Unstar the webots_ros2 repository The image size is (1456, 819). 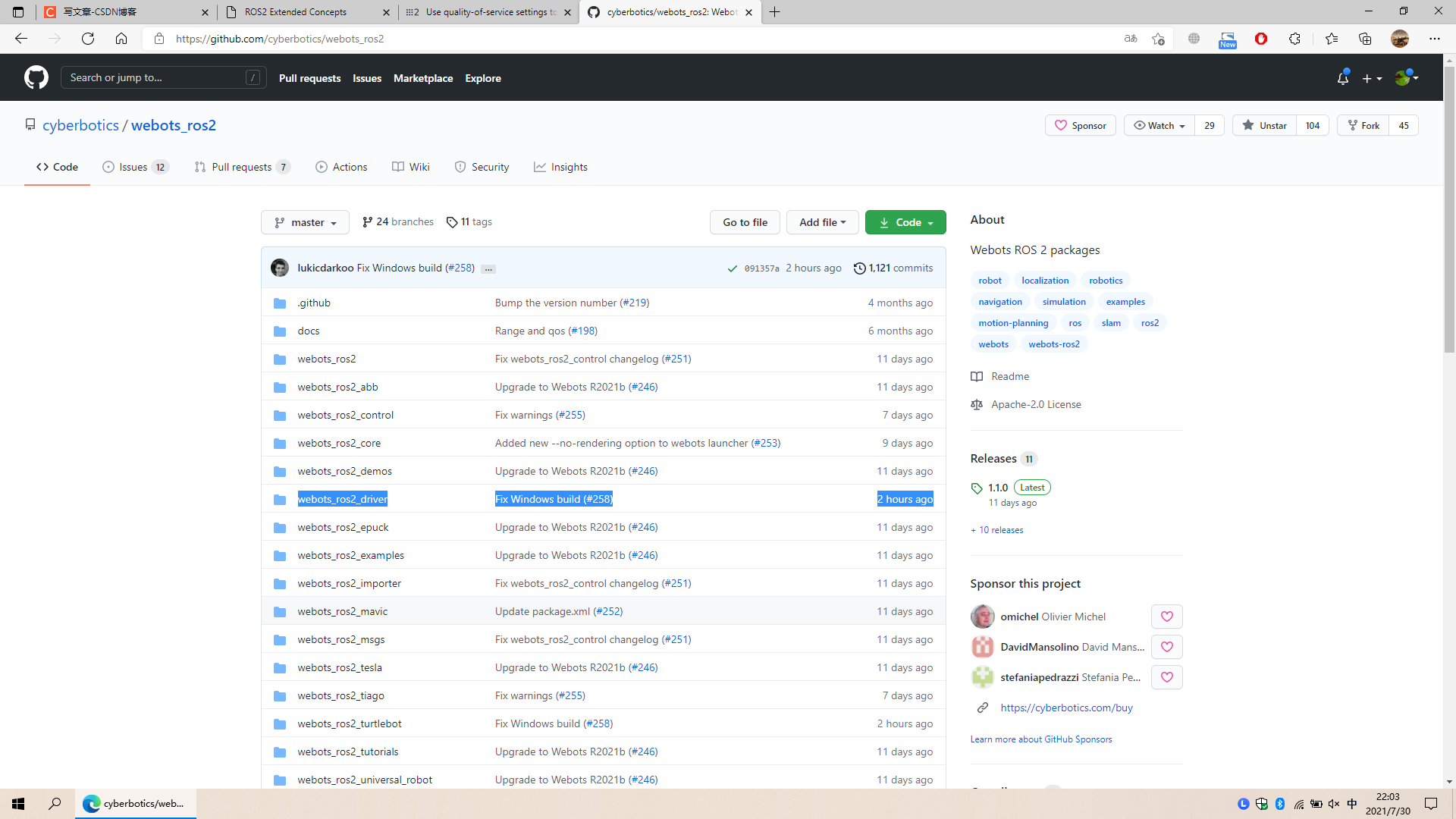(1264, 126)
